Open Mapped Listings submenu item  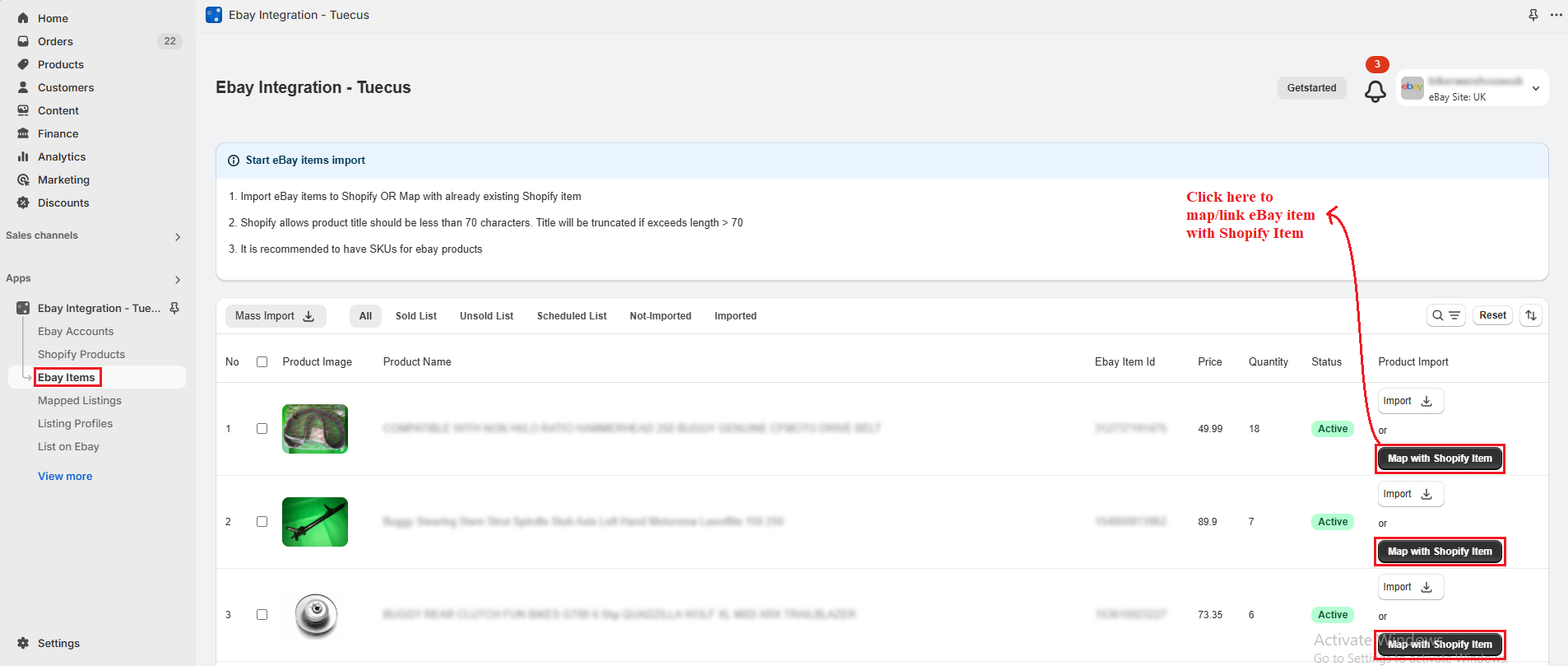(x=79, y=400)
